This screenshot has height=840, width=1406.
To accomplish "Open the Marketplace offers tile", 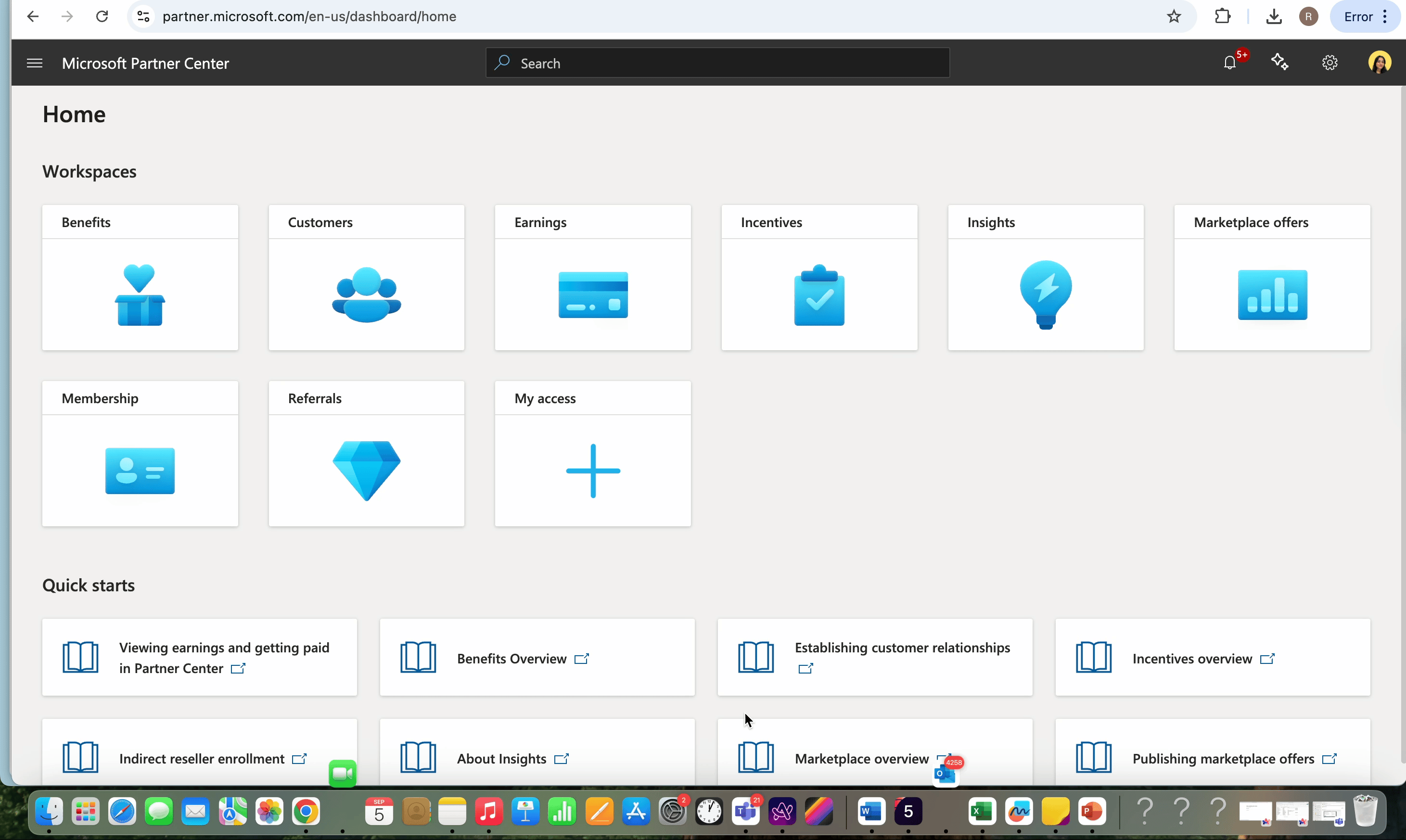I will coord(1272,278).
